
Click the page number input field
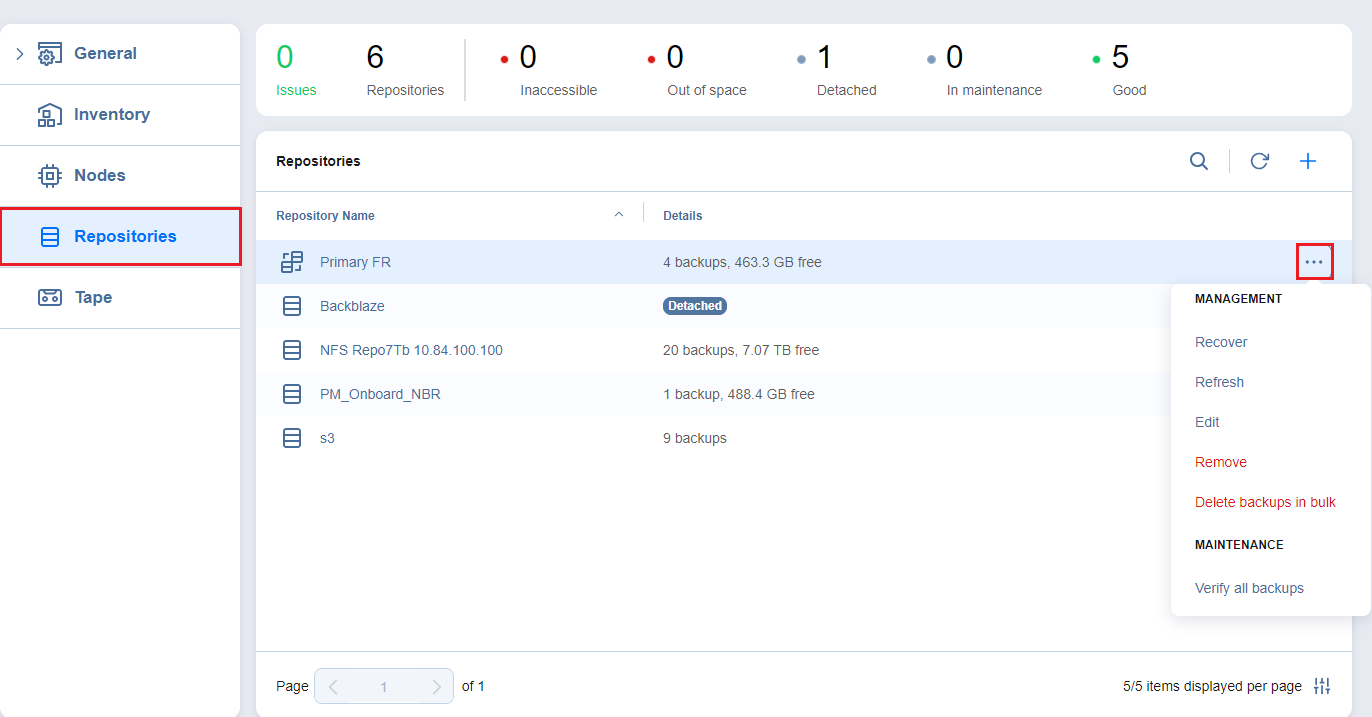[384, 687]
